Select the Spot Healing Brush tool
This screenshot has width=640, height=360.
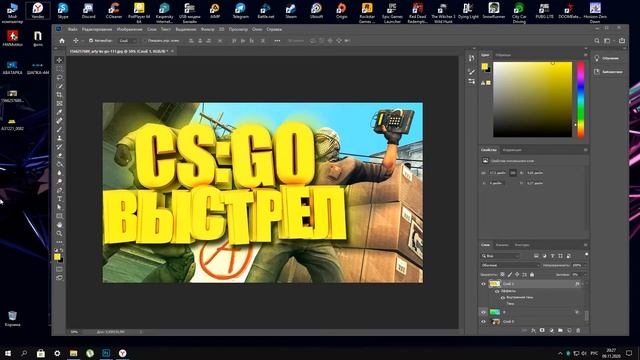pos(59,121)
